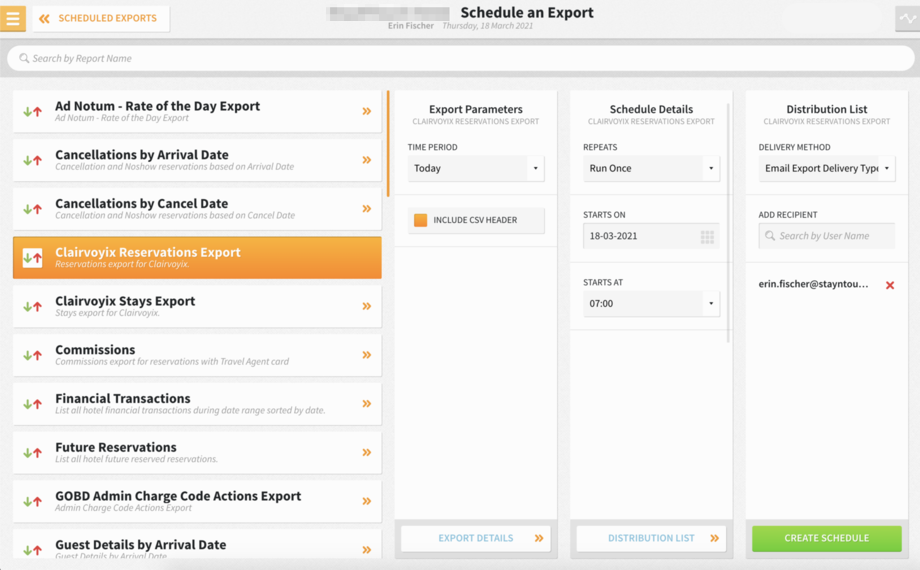Open the hamburger main menu
The width and height of the screenshot is (920, 570).
pyautogui.click(x=13, y=18)
